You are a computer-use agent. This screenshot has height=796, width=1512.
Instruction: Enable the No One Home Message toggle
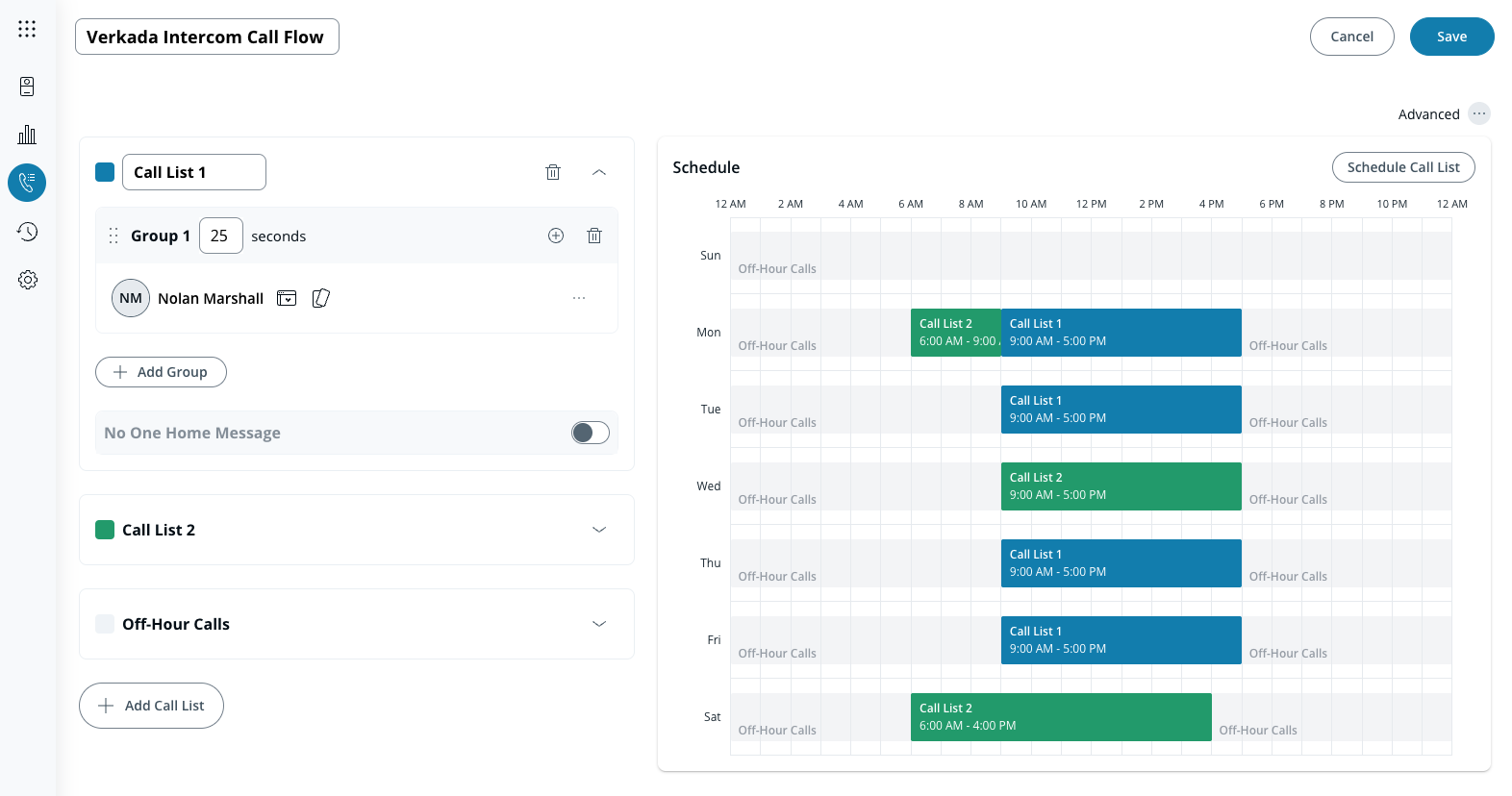click(590, 433)
